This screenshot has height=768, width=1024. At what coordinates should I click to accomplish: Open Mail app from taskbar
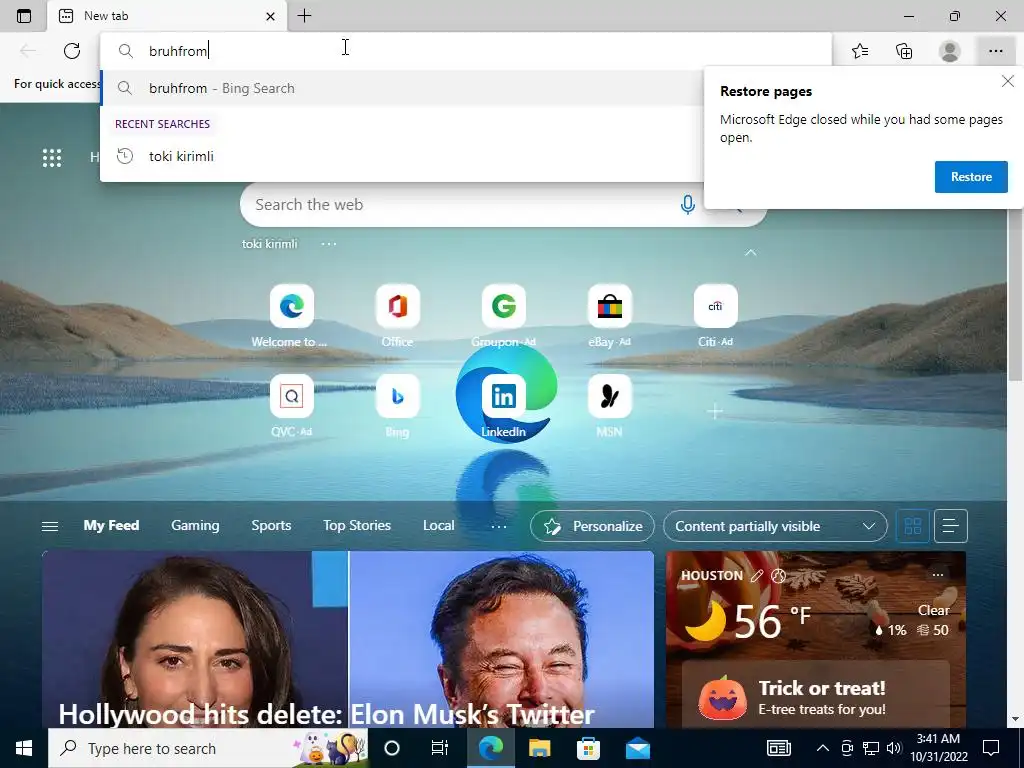637,748
